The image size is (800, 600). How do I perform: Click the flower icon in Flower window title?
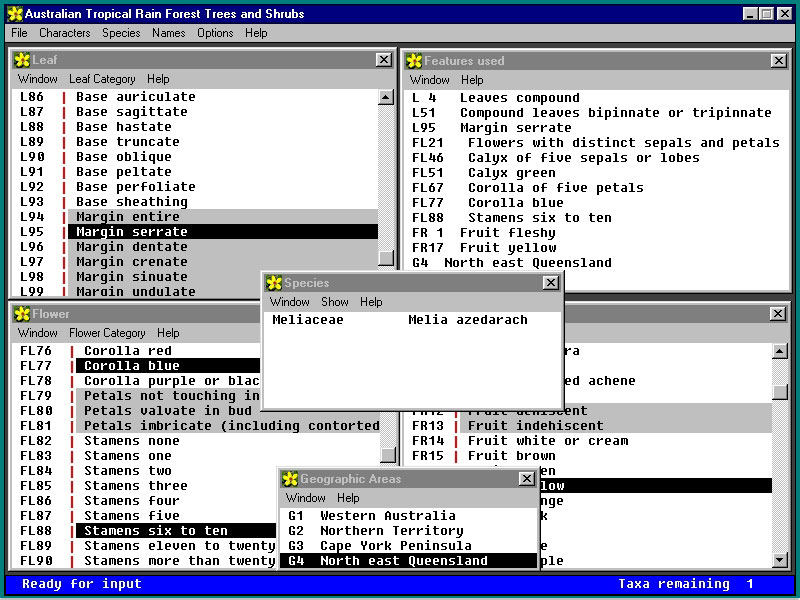(x=22, y=314)
